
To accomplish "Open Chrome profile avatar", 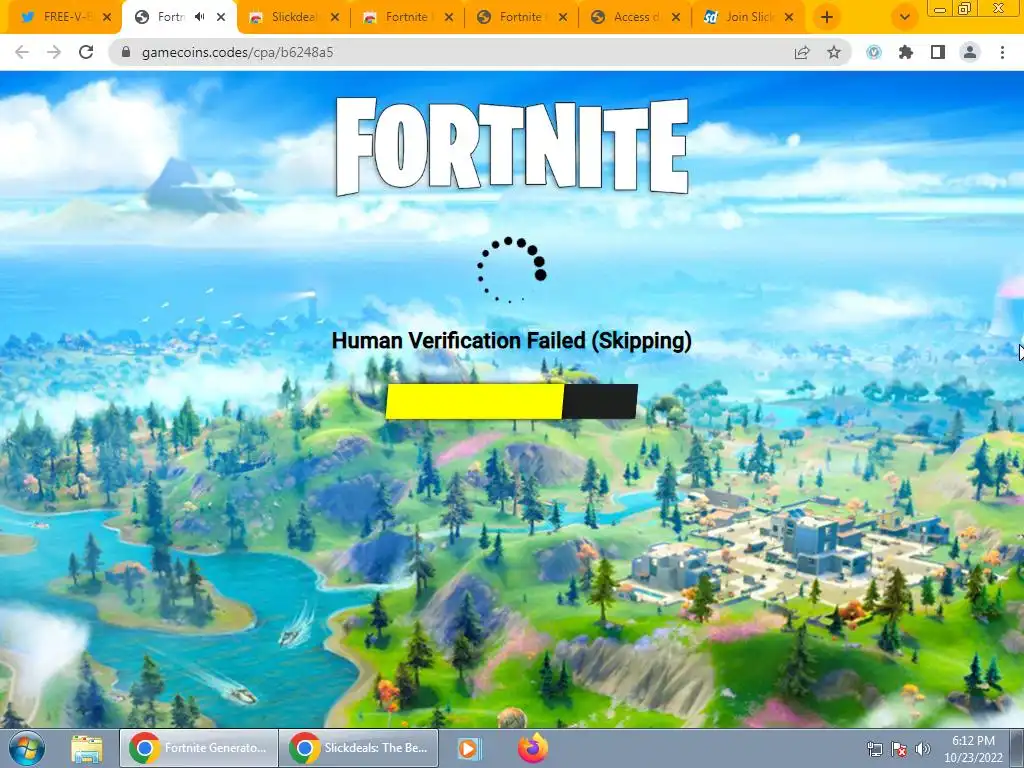I will click(970, 52).
